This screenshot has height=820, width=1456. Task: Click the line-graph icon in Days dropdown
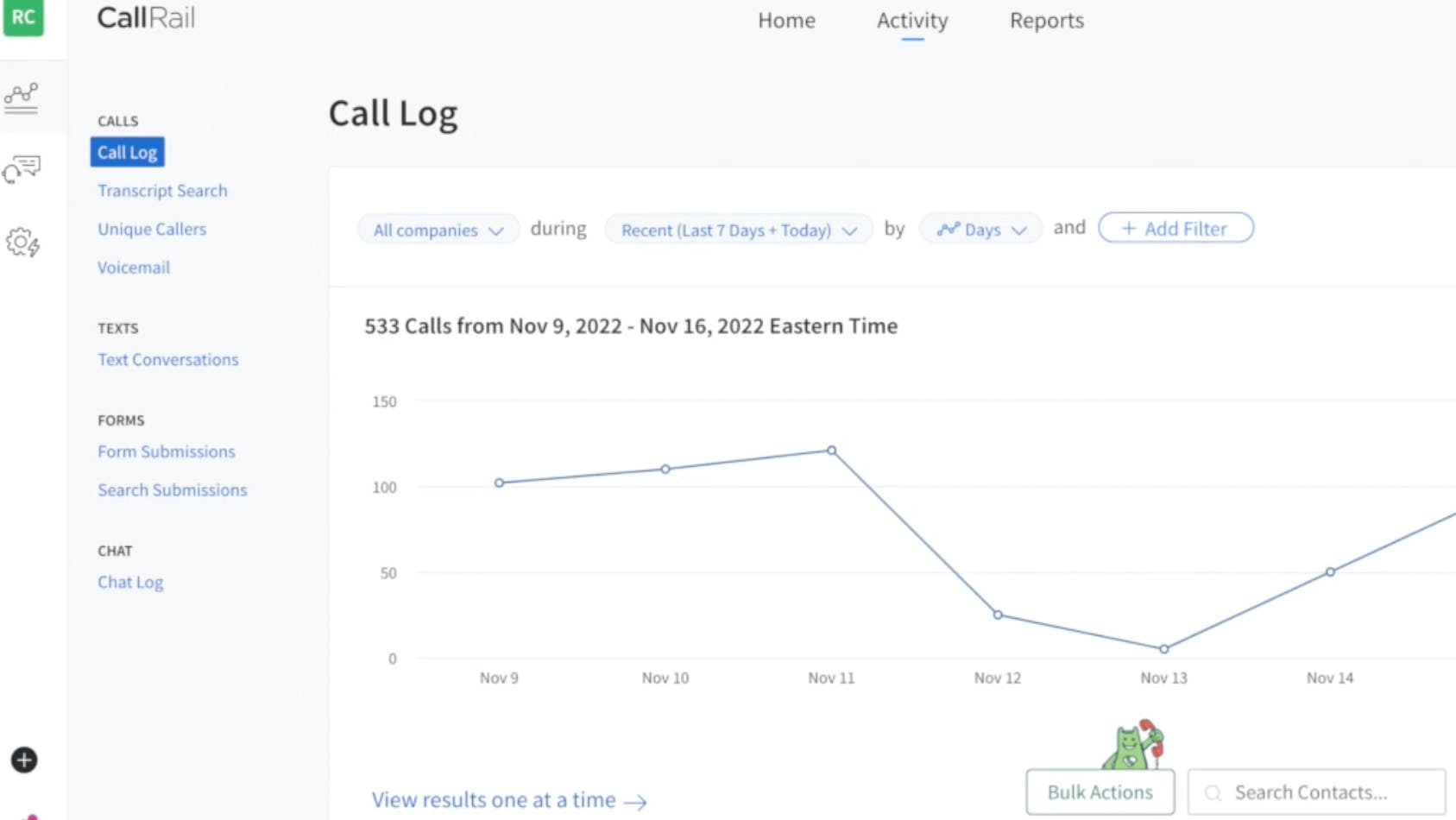950,229
